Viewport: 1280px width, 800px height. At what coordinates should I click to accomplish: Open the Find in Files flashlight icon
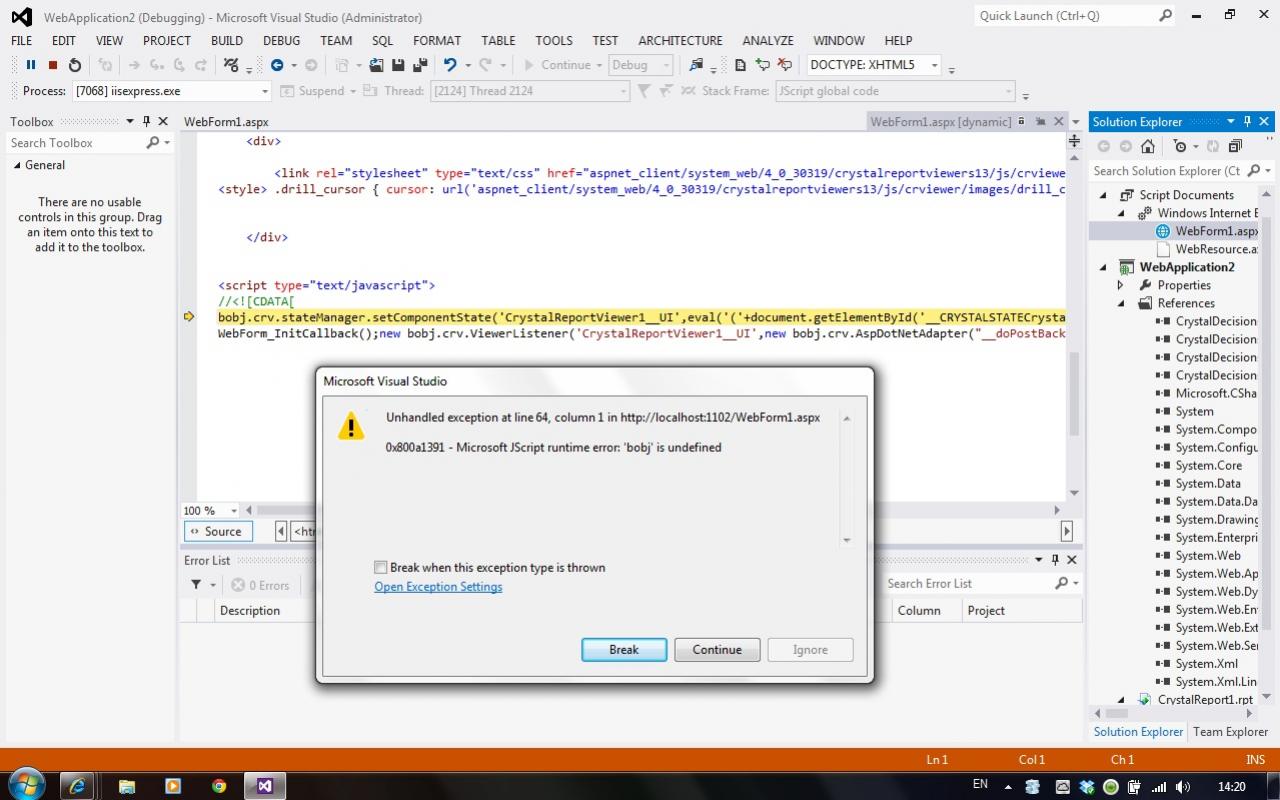point(697,65)
